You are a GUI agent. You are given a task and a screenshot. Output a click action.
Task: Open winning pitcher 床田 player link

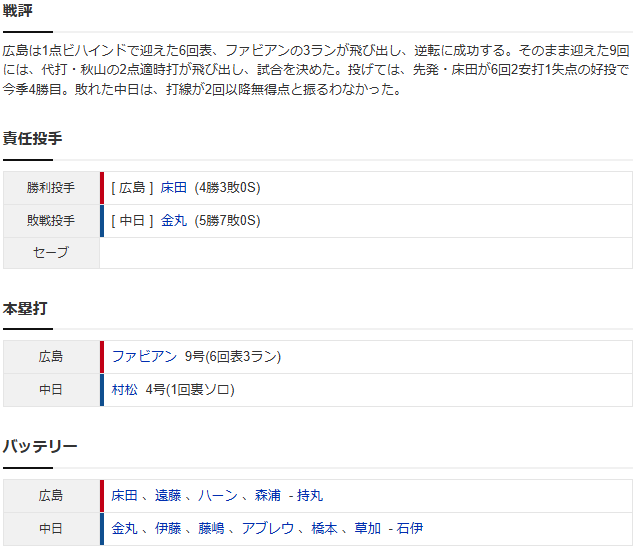[174, 188]
